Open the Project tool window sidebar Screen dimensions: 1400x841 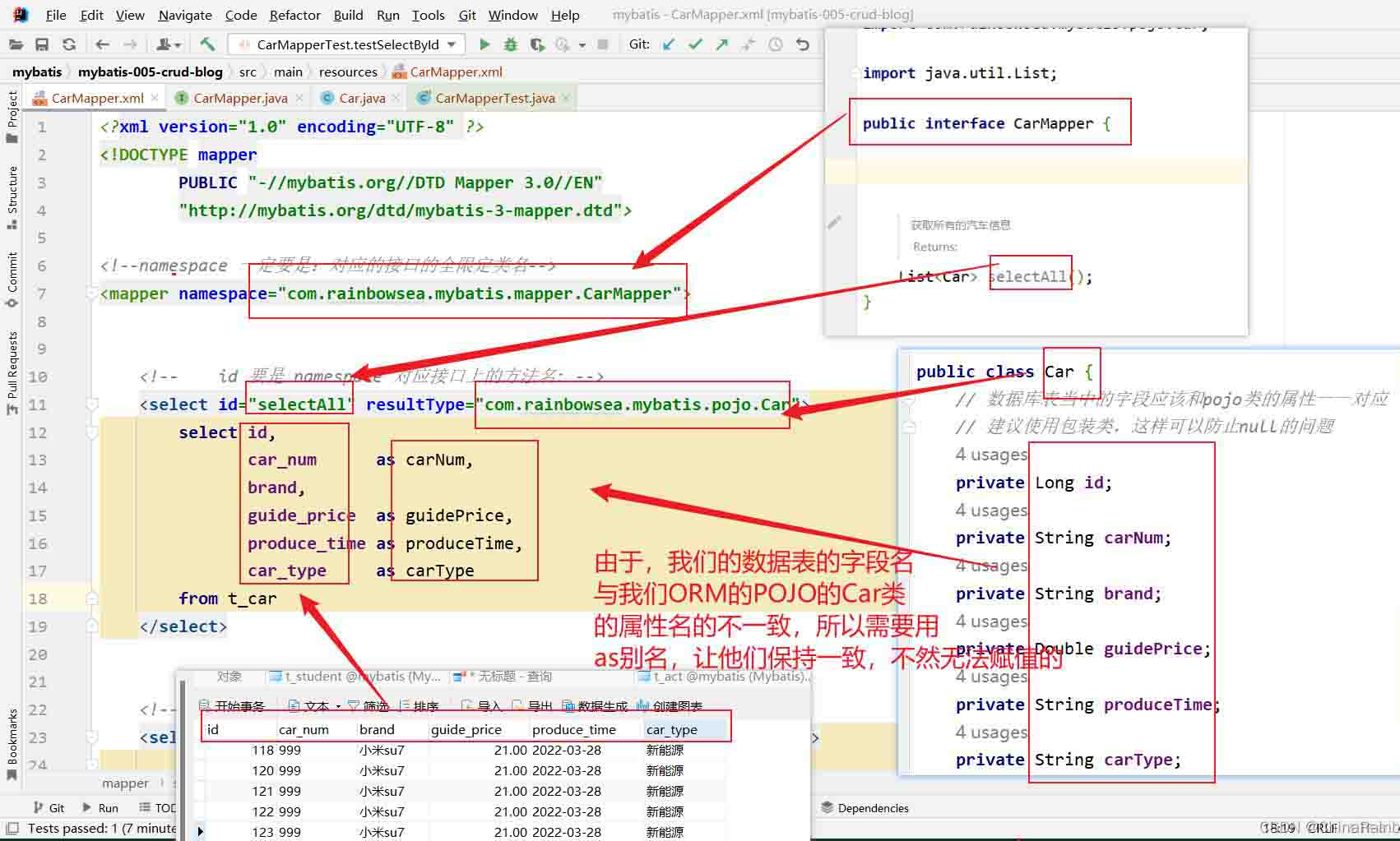12,117
